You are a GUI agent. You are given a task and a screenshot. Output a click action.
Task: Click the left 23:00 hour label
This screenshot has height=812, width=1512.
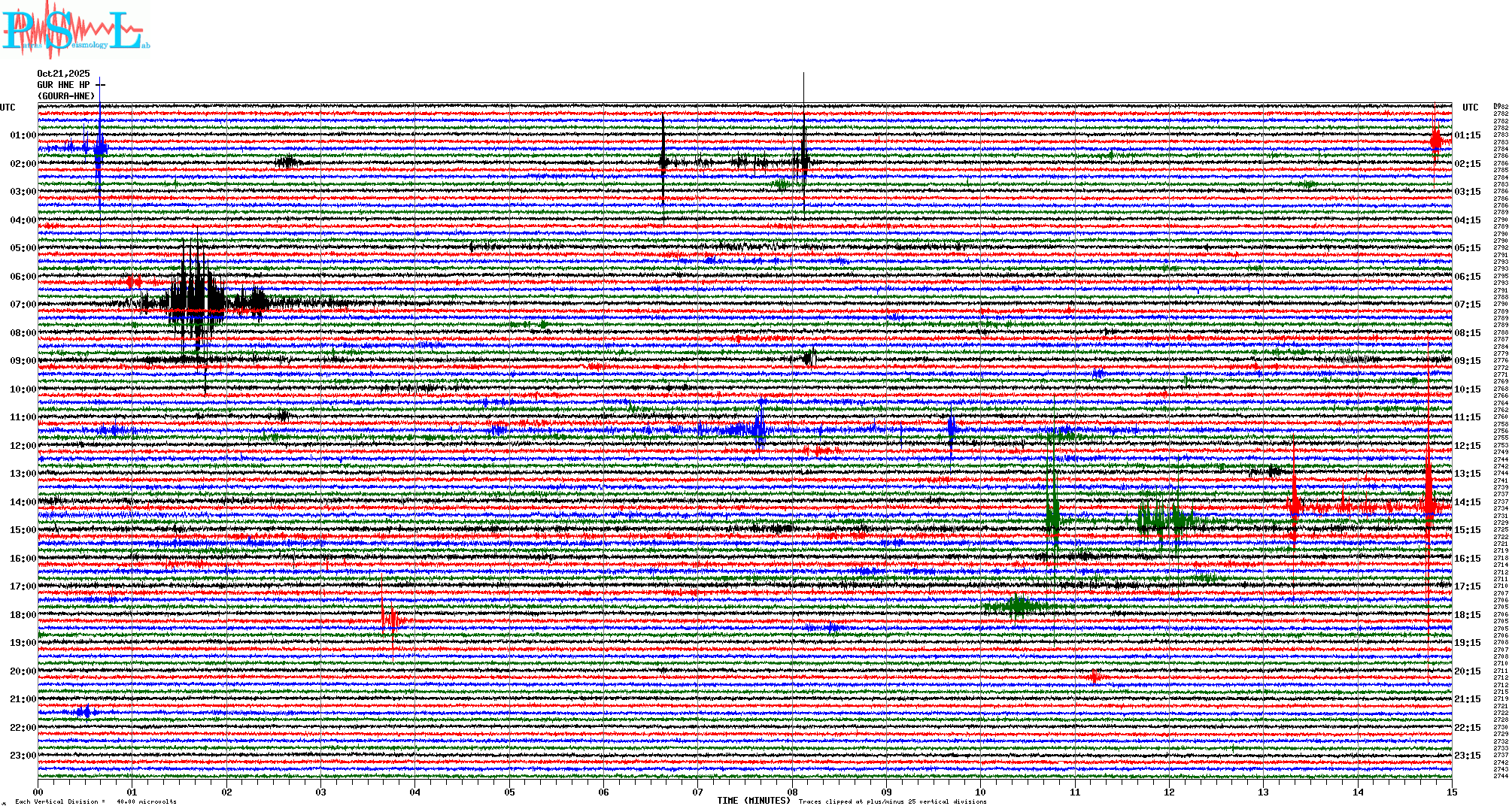click(x=23, y=756)
